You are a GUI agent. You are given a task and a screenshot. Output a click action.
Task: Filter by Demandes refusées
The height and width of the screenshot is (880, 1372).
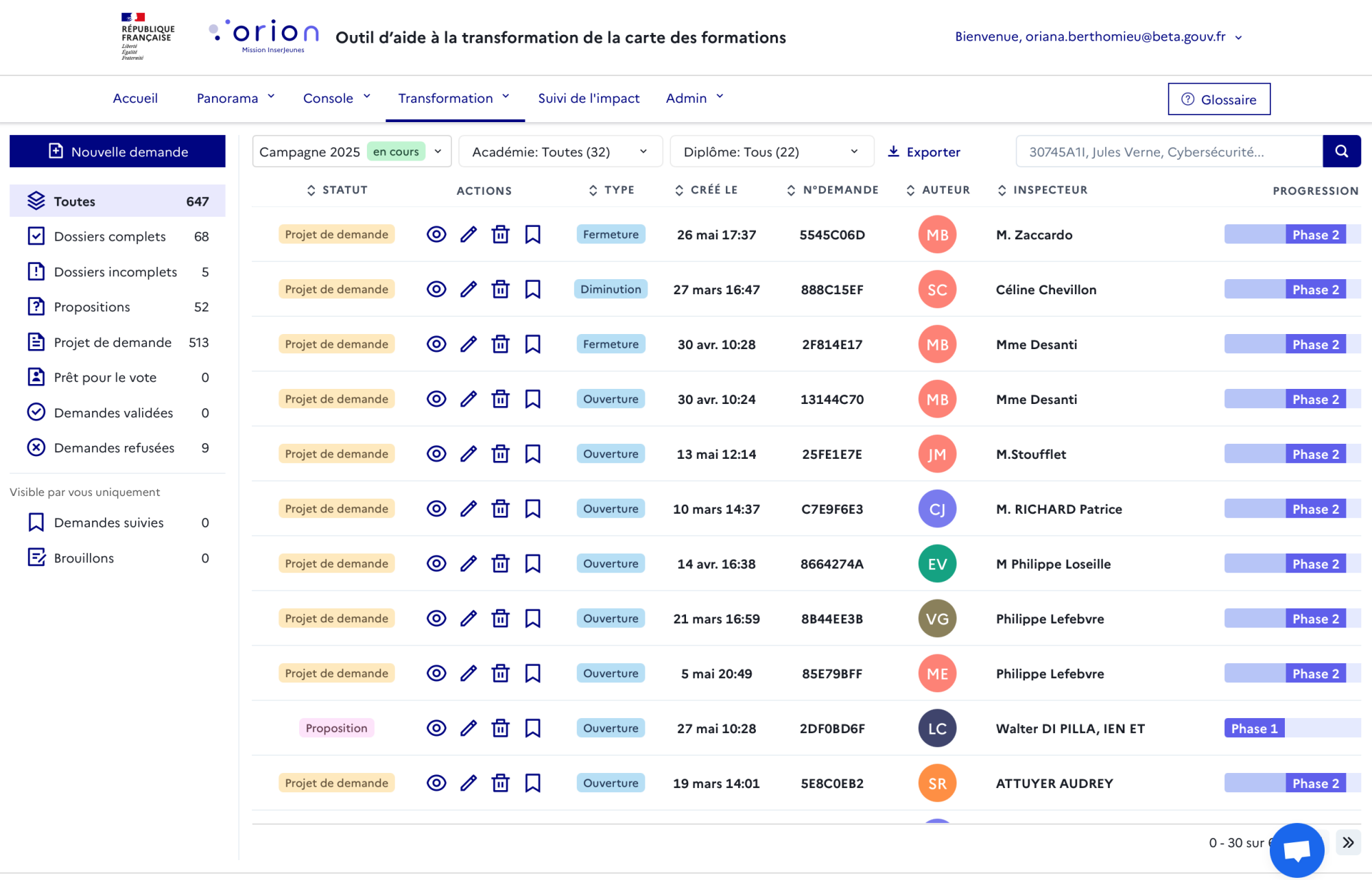point(117,448)
